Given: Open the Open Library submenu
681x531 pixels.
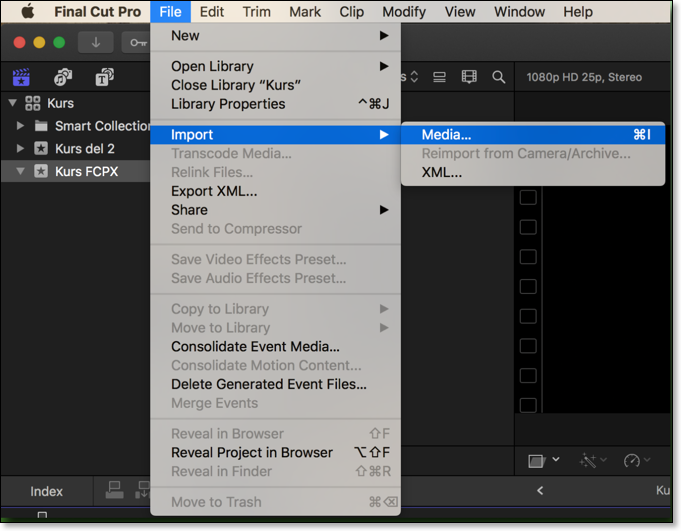Looking at the screenshot, I should [x=275, y=66].
